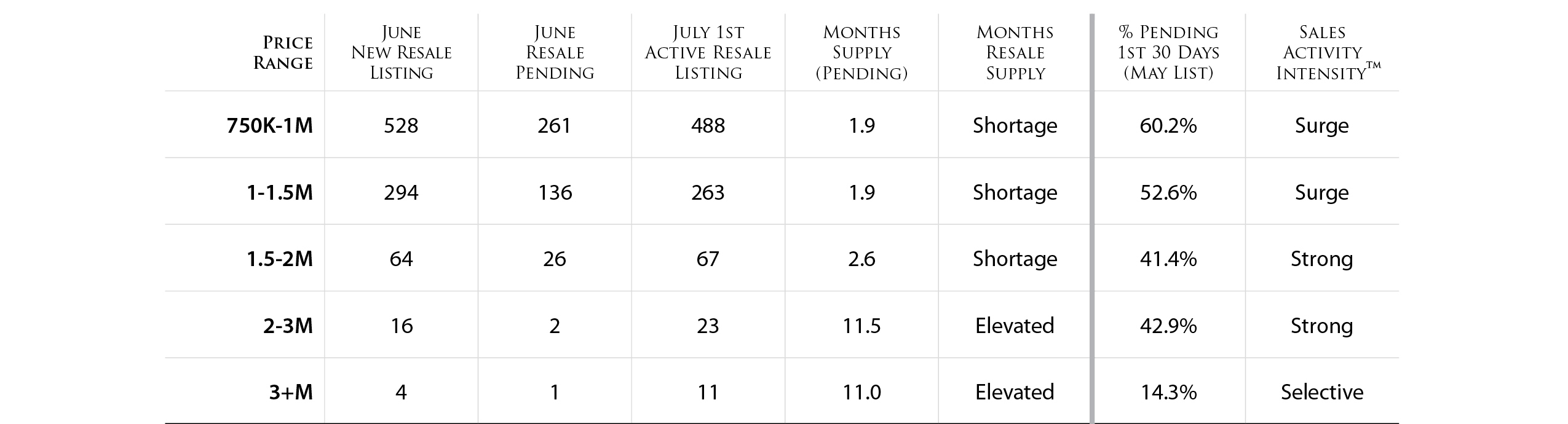Screen dimensions: 1568x424
Task: Select the 1-1.5M price range row label
Action: tap(280, 192)
